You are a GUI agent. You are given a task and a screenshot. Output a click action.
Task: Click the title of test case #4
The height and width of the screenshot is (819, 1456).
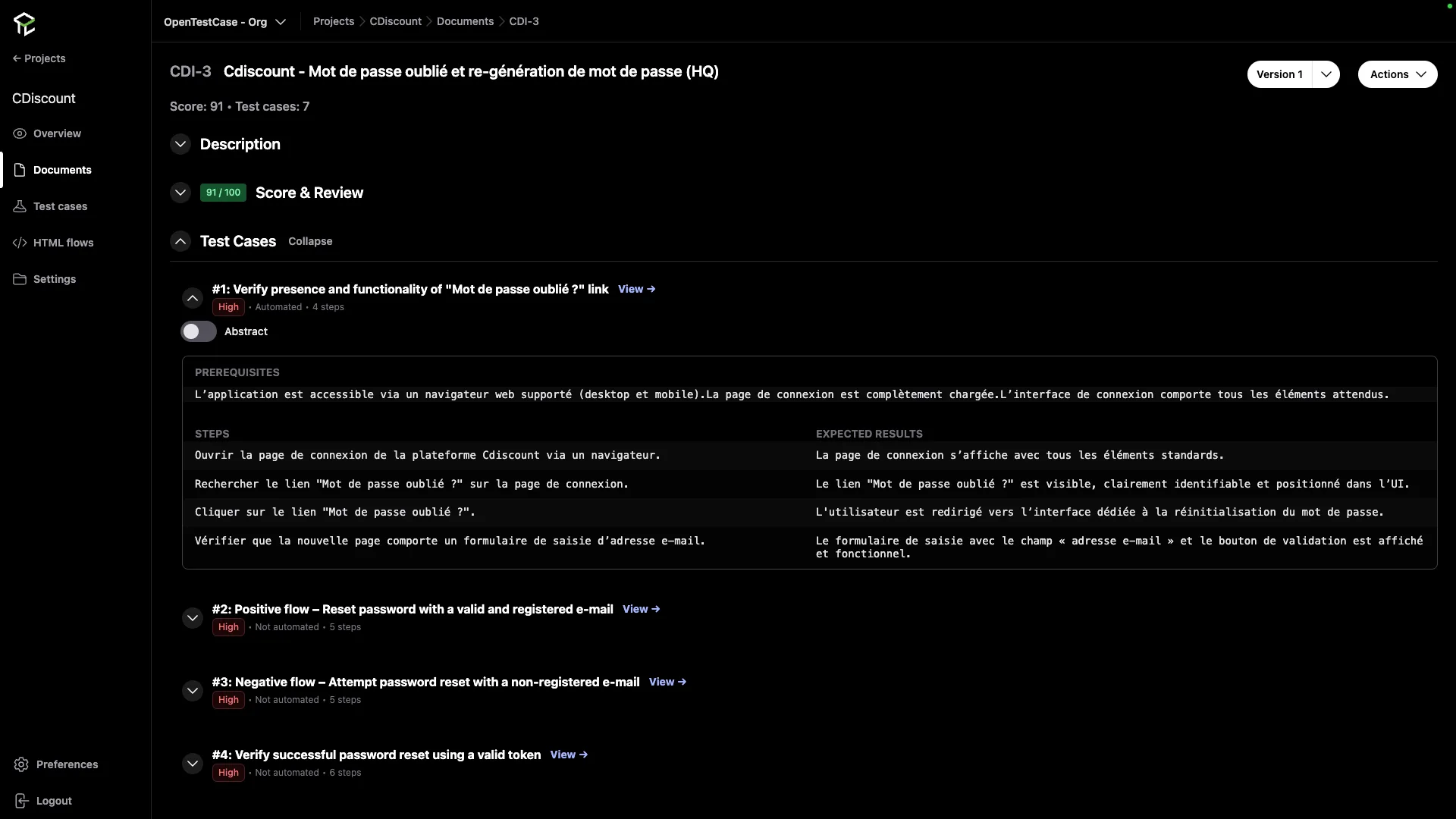point(377,755)
